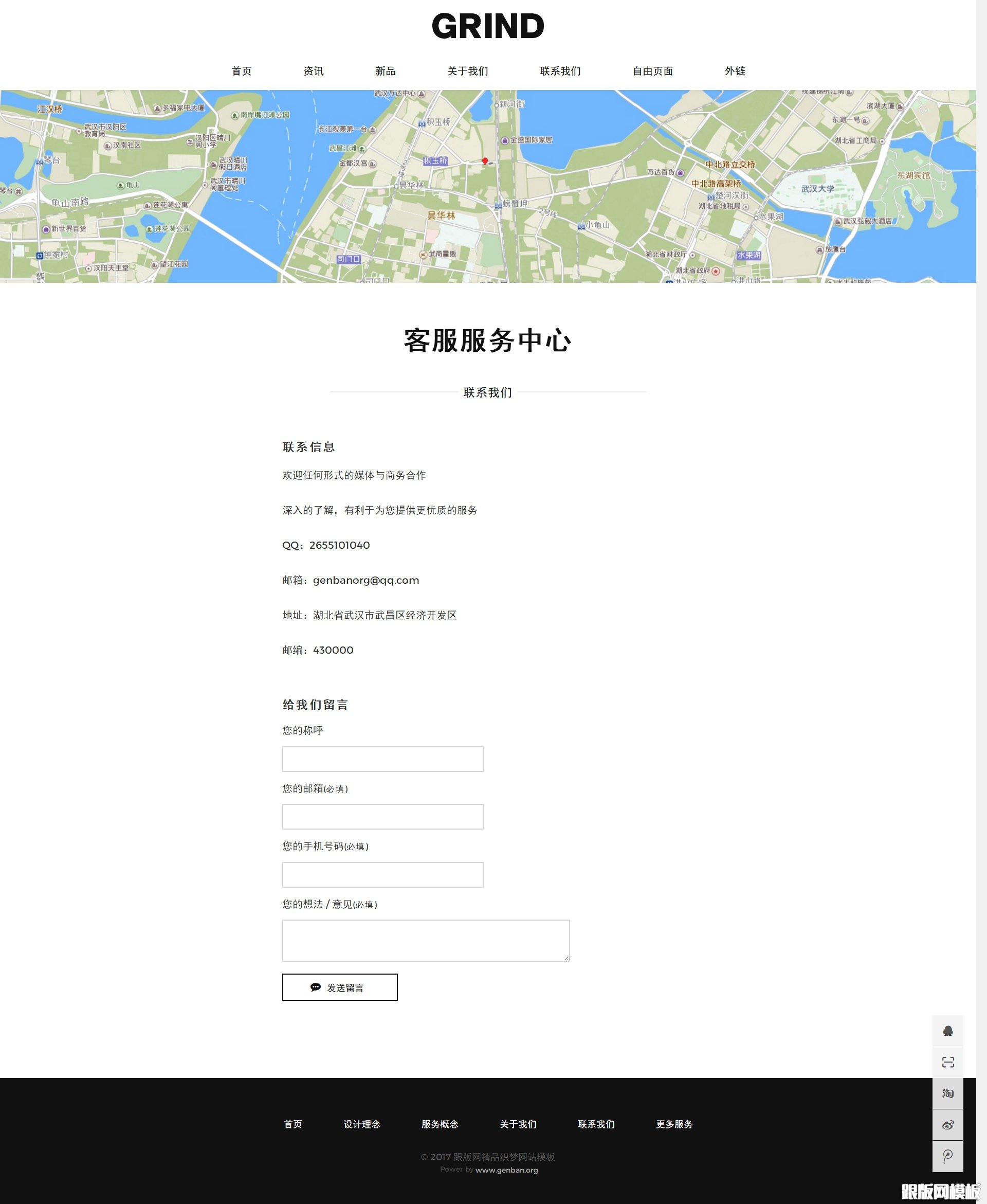The height and width of the screenshot is (1204, 987).
Task: Open the 外链 navigation item
Action: 735,70
